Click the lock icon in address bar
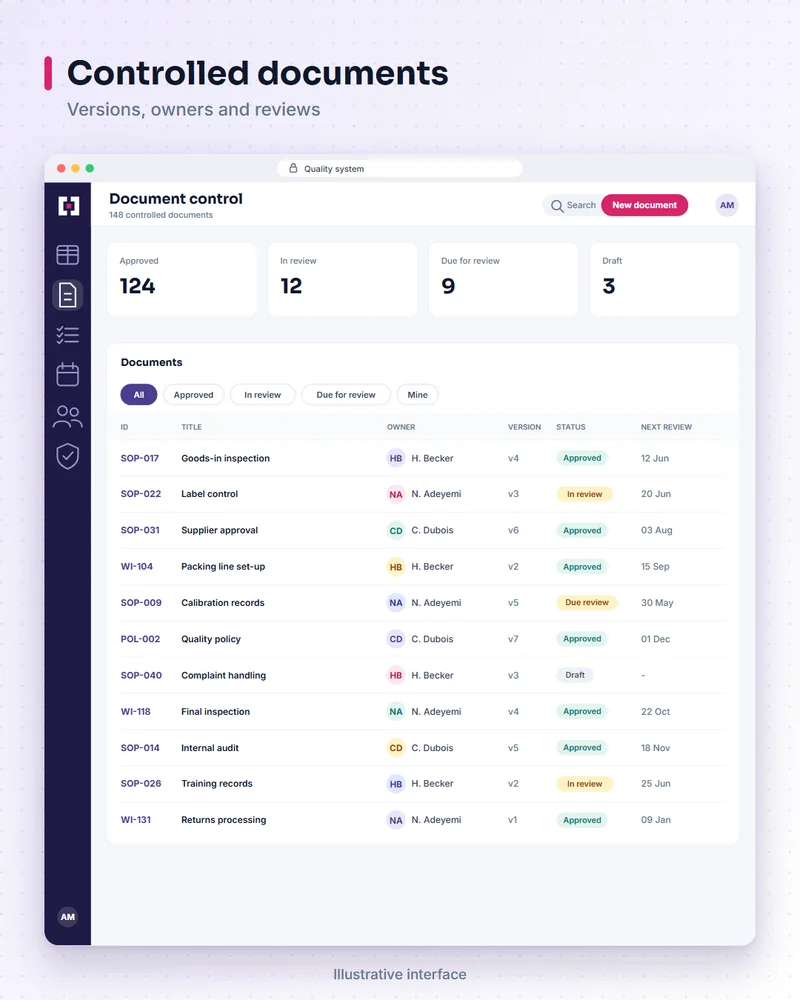The width and height of the screenshot is (800, 1000). tap(293, 168)
